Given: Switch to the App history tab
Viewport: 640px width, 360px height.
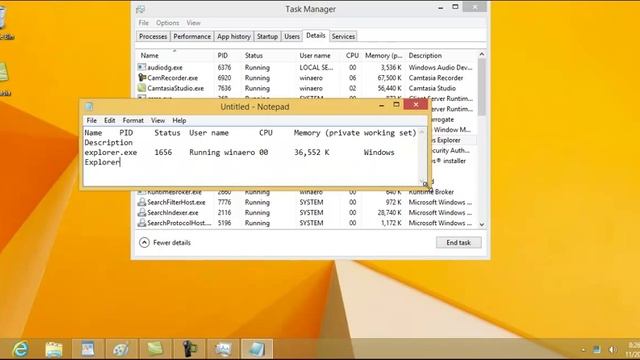Looking at the screenshot, I should [233, 36].
